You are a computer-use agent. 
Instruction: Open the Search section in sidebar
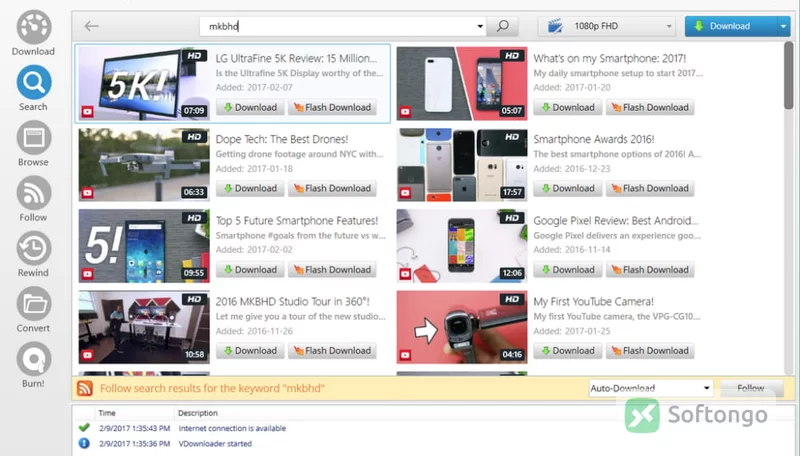[x=34, y=88]
